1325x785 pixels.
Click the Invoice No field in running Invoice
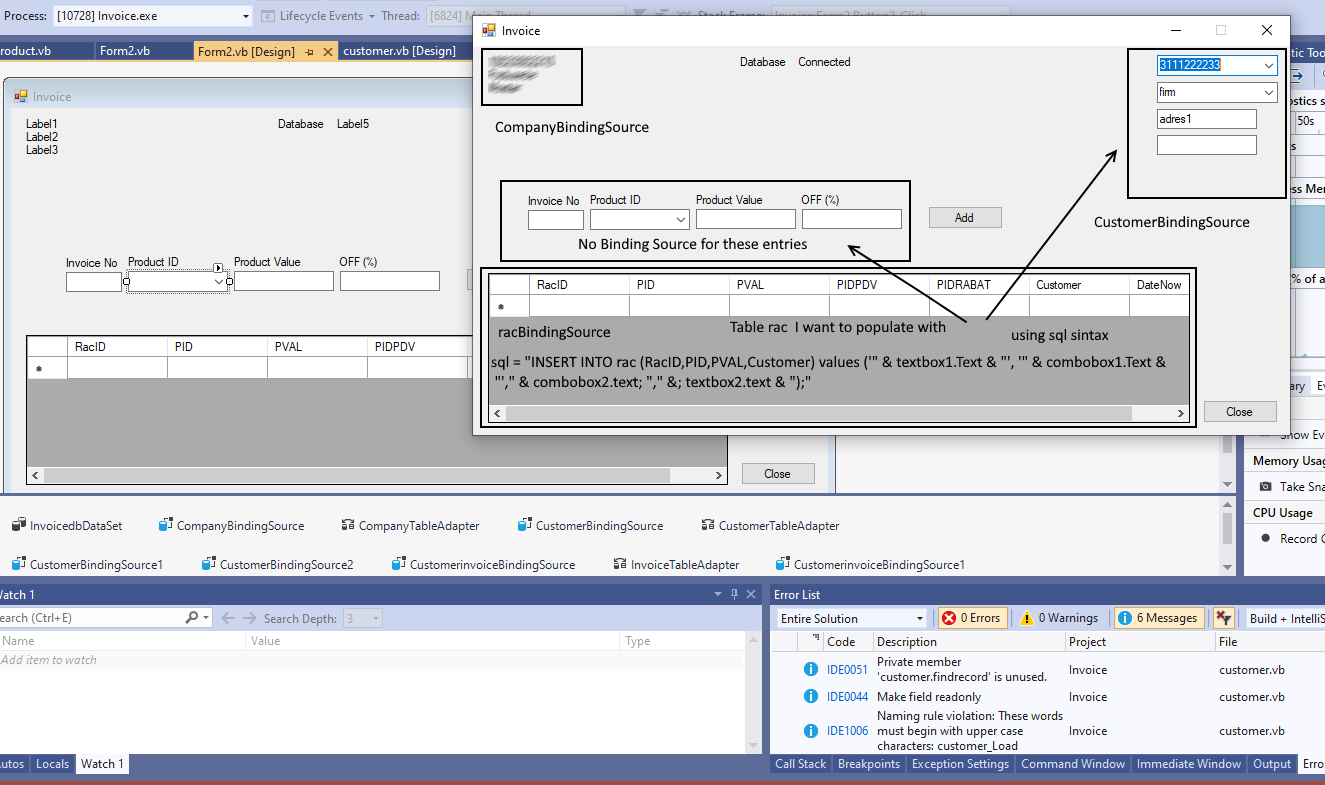[555, 219]
